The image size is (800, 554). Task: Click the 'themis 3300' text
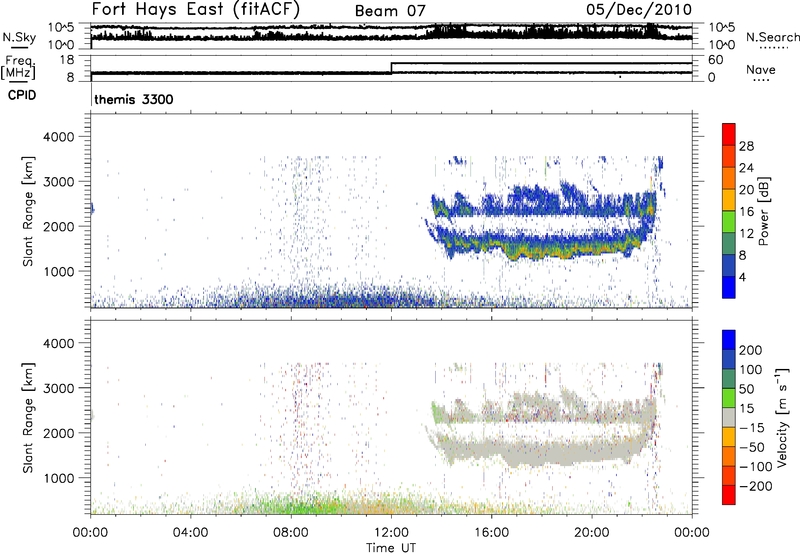tap(134, 99)
